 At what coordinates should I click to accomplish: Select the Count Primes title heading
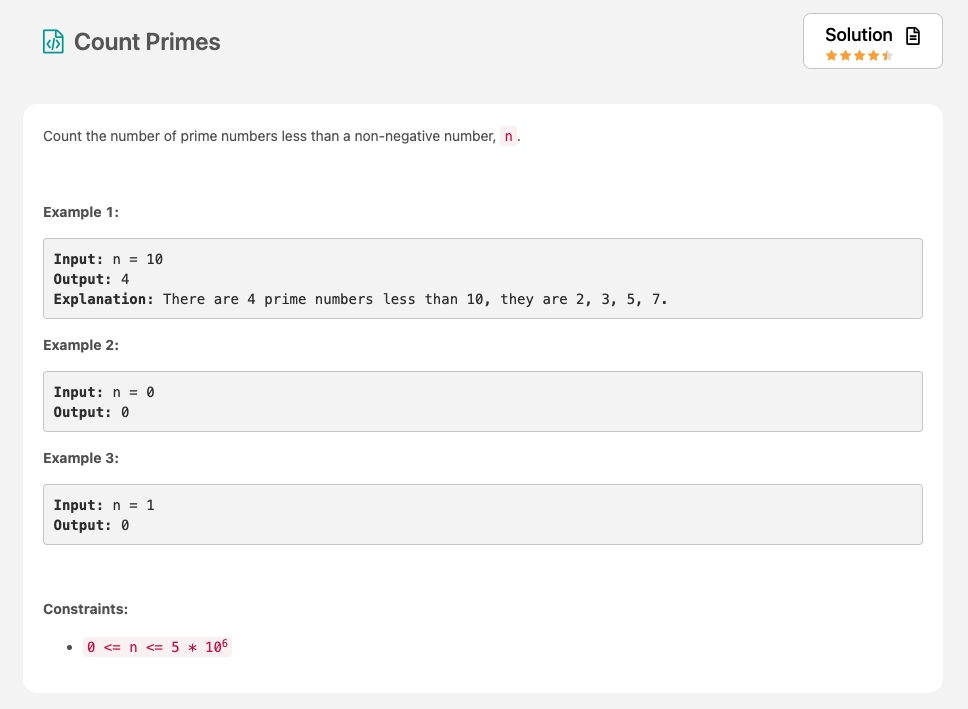[147, 42]
